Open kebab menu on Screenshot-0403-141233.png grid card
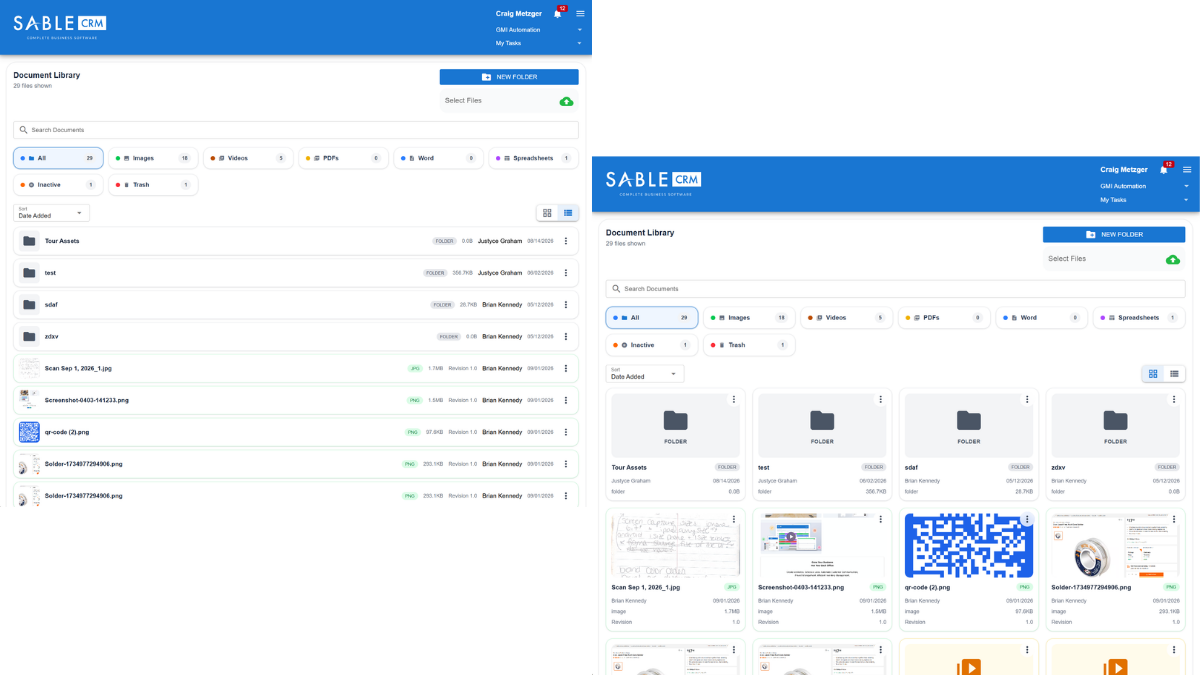The image size is (1200, 675). (x=880, y=520)
